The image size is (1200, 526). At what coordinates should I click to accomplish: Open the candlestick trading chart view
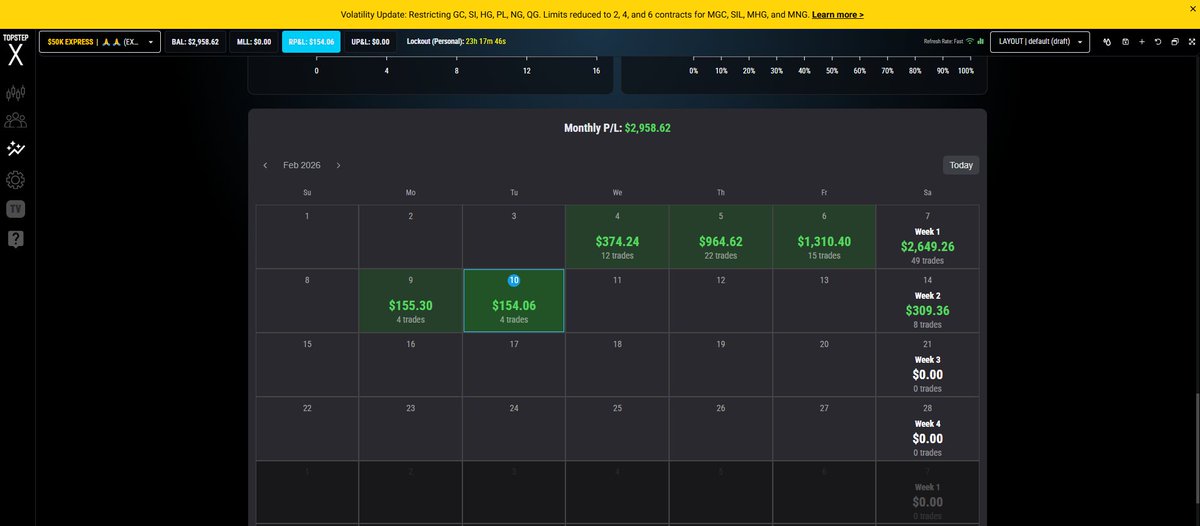(15, 93)
